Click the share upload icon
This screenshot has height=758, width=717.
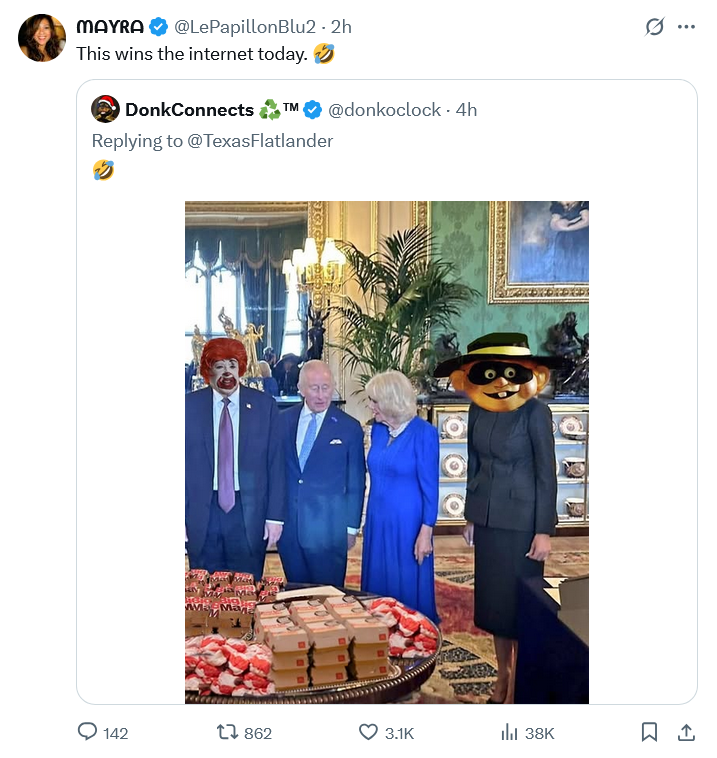tap(686, 733)
